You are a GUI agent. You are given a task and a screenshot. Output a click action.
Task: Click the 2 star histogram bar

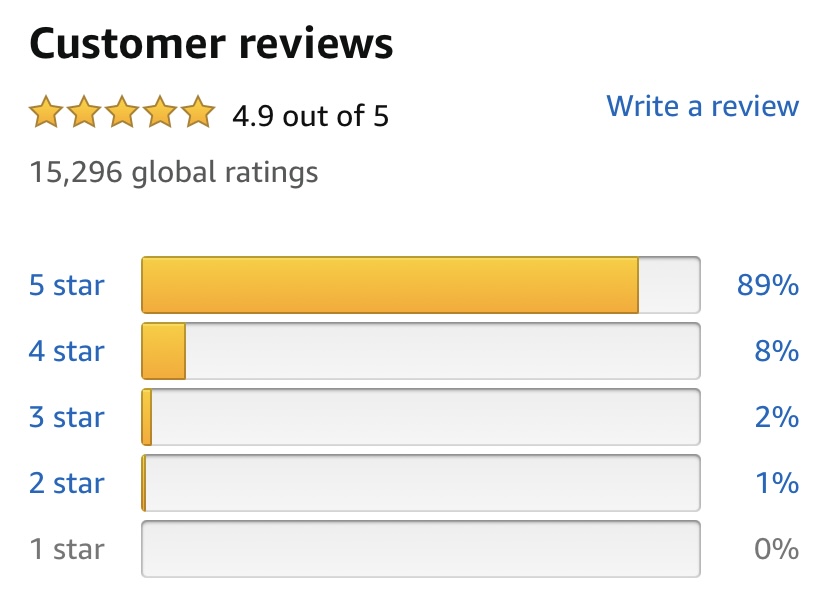coord(421,483)
